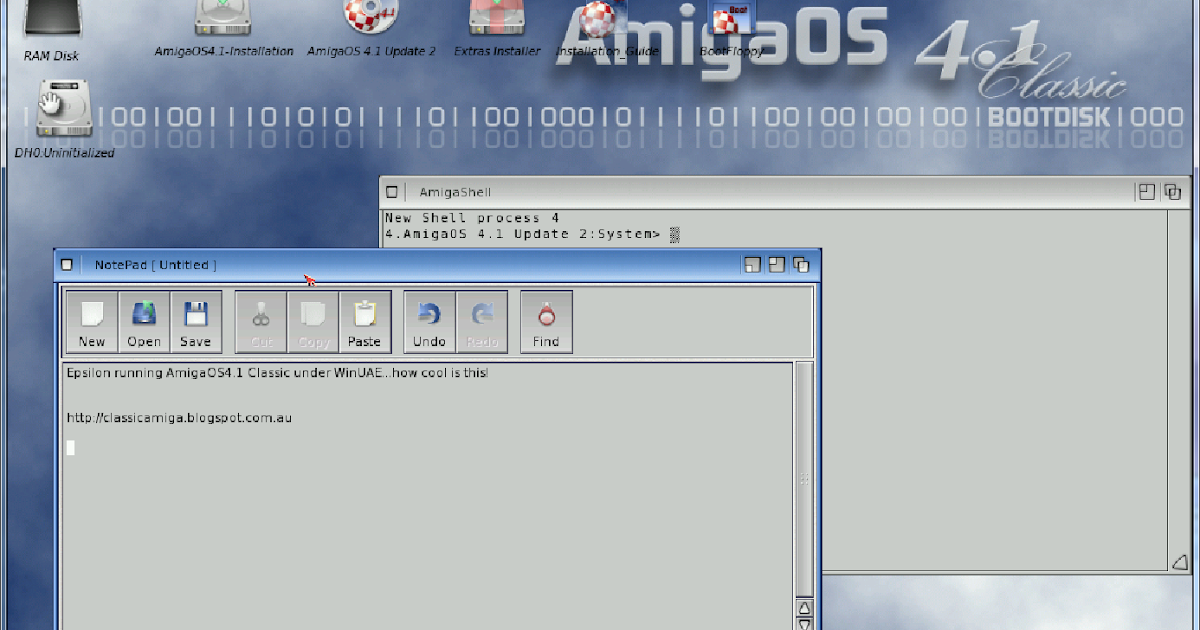Open the BootFloppy disk

click(x=730, y=15)
